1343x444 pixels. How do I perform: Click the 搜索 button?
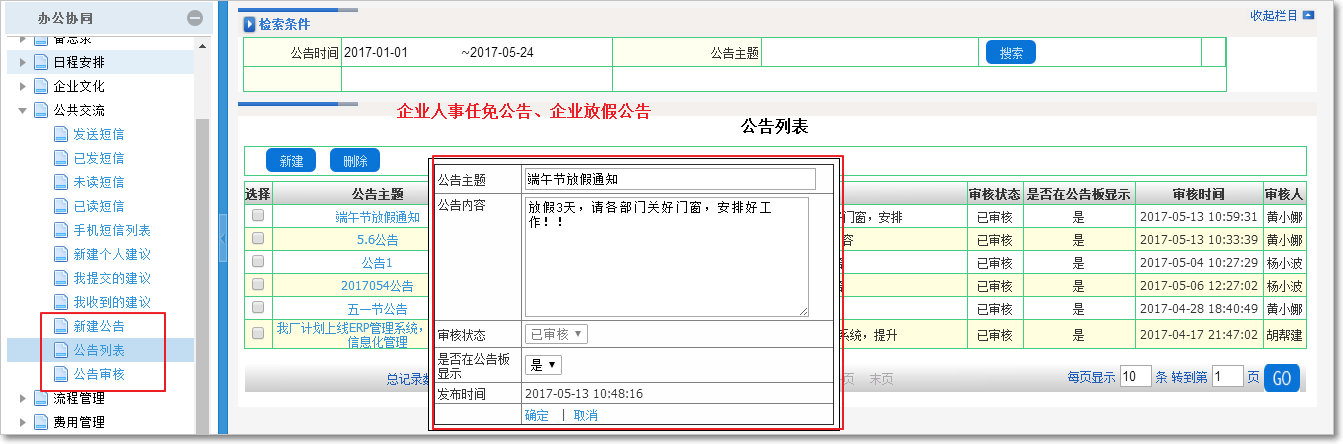click(1011, 53)
